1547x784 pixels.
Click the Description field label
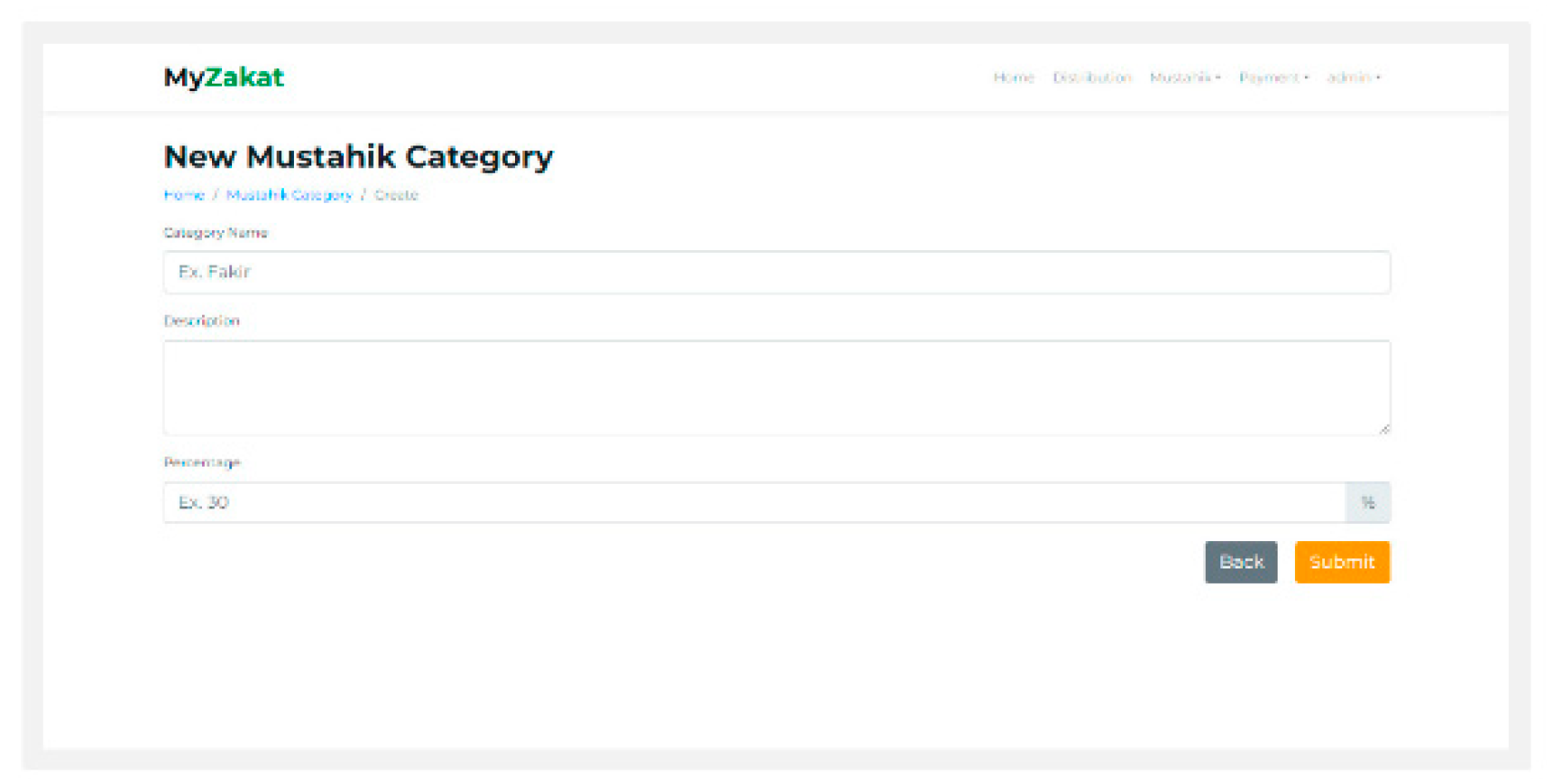click(202, 321)
